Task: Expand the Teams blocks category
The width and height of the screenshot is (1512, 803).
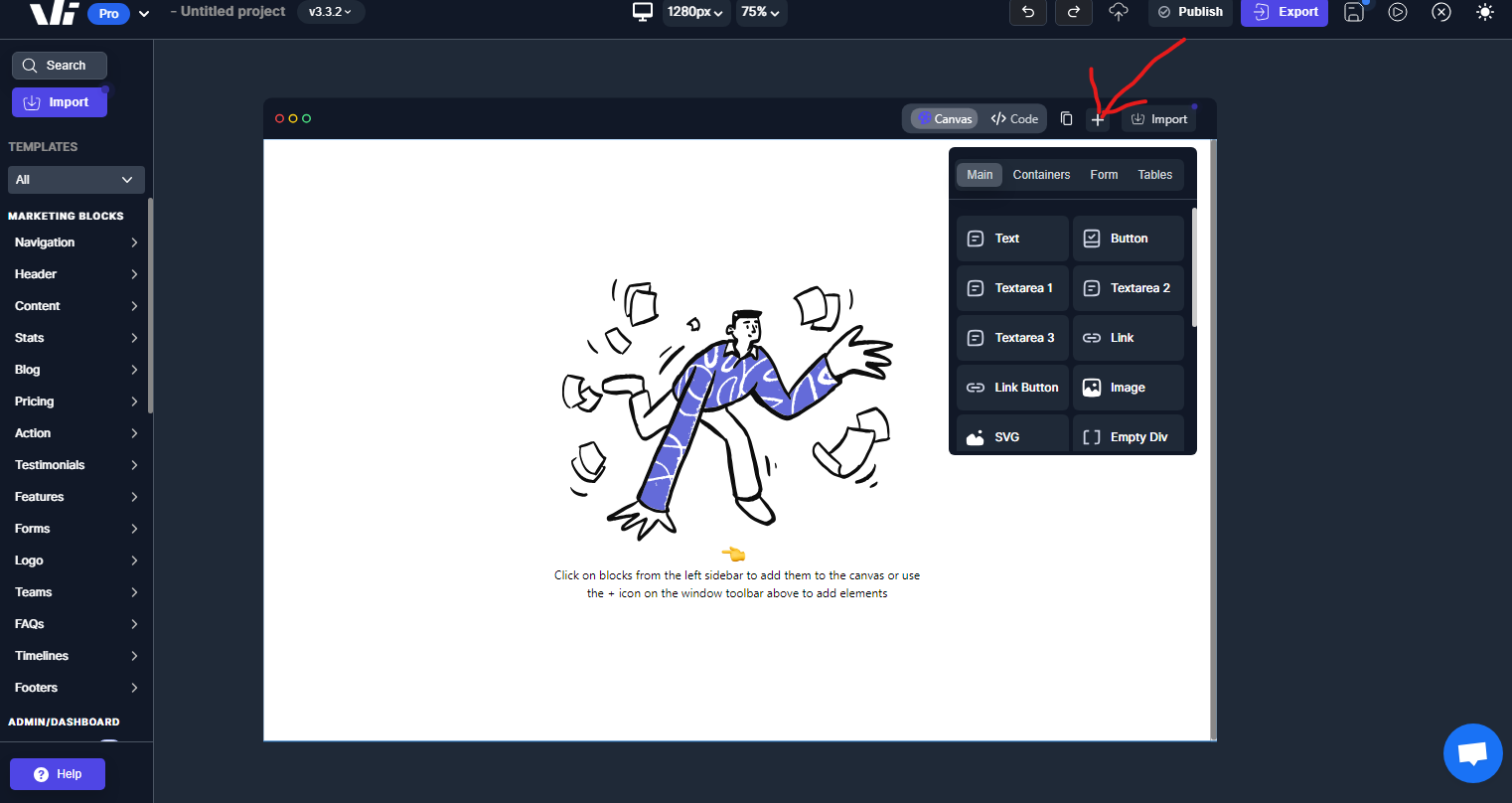Action: coord(76,592)
